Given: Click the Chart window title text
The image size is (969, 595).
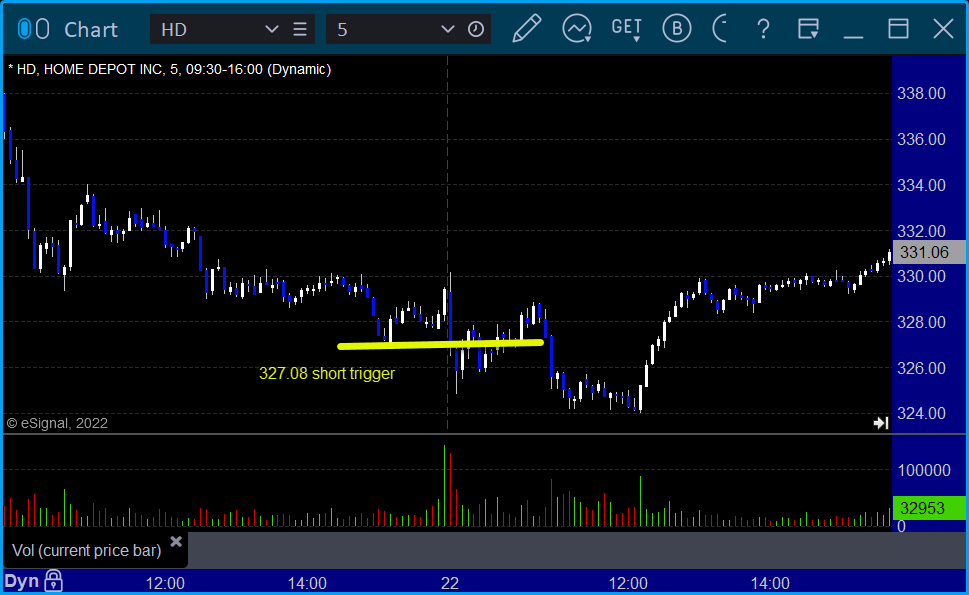Looking at the screenshot, I should [x=91, y=30].
